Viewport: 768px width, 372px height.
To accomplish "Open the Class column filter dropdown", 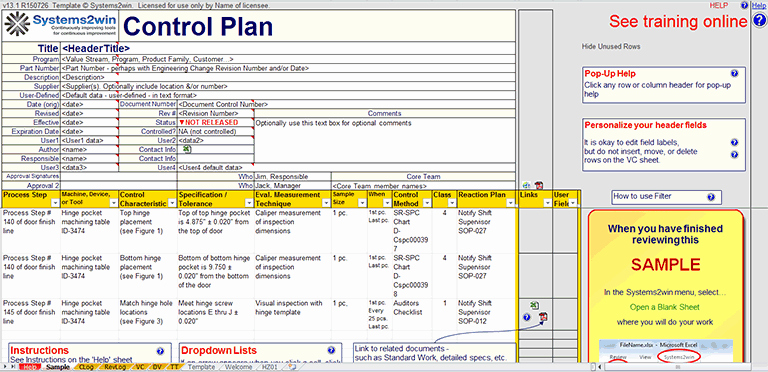I will (451, 203).
